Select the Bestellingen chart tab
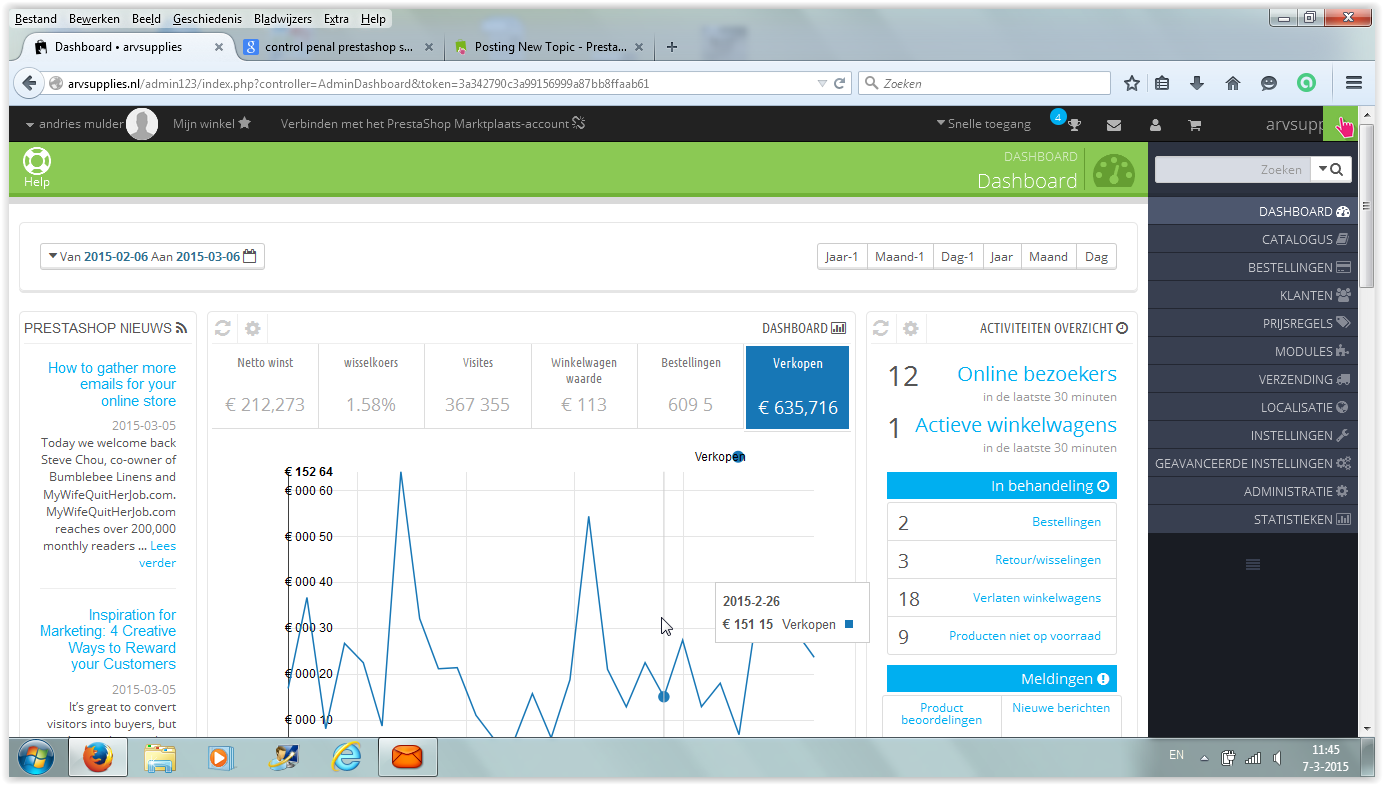Screen dimensions: 1383x785 (691, 386)
